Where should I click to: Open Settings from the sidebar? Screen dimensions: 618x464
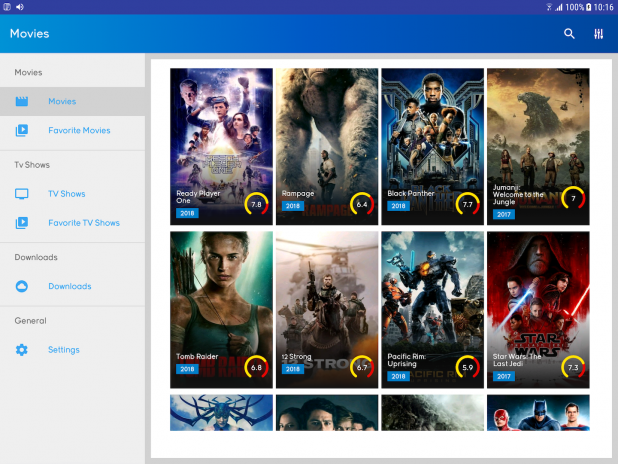[73, 350]
